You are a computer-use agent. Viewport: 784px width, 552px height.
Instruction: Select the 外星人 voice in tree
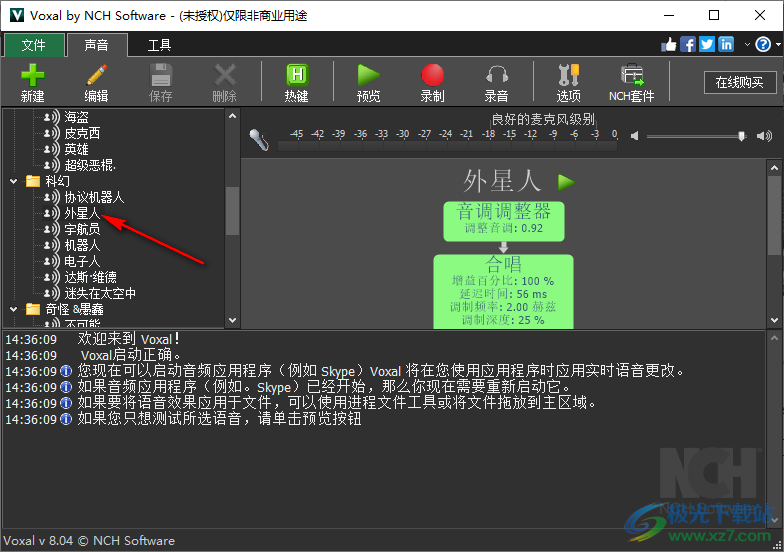[x=82, y=214]
